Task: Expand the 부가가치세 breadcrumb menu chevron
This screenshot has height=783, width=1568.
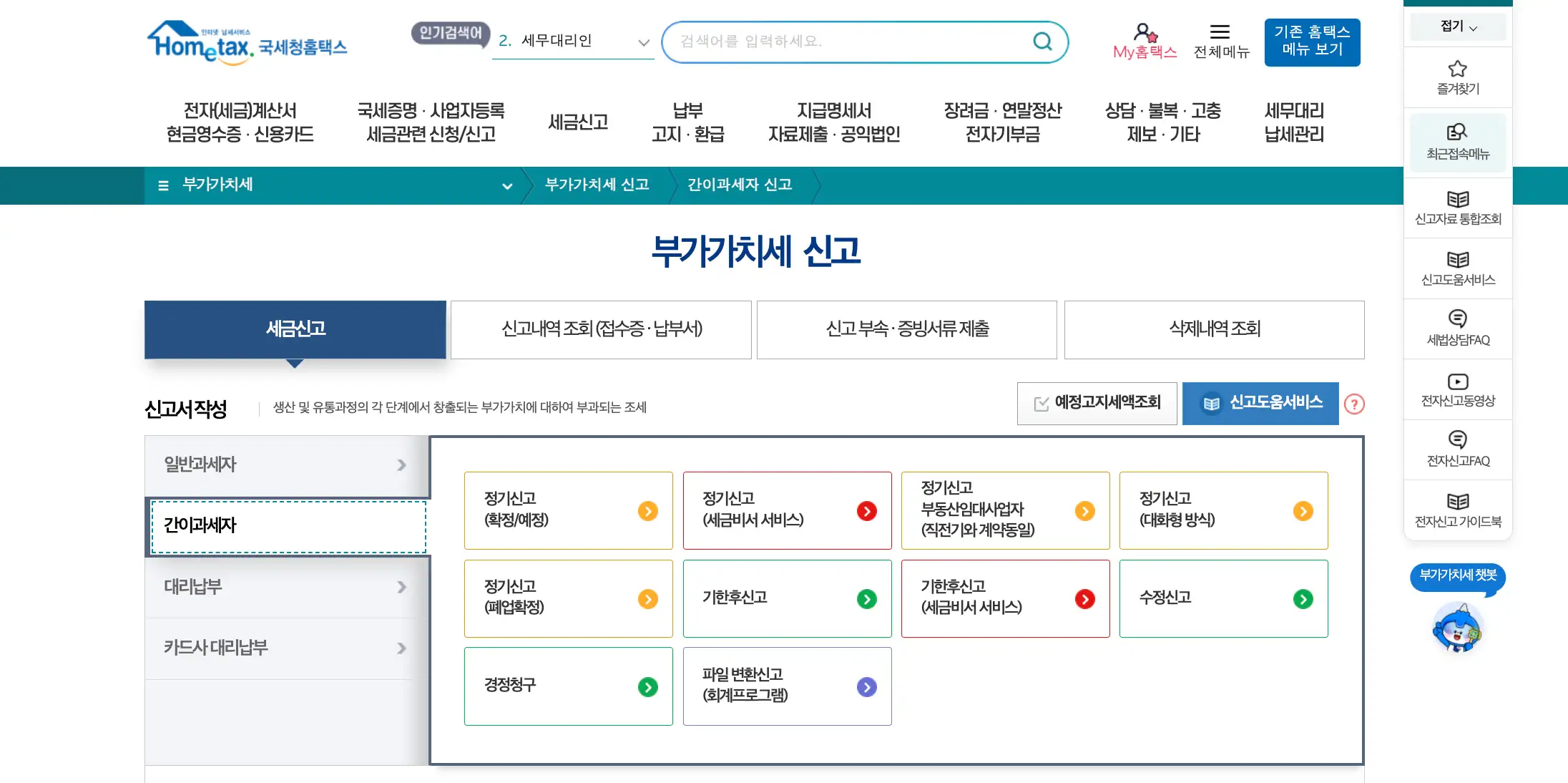Action: [x=508, y=186]
